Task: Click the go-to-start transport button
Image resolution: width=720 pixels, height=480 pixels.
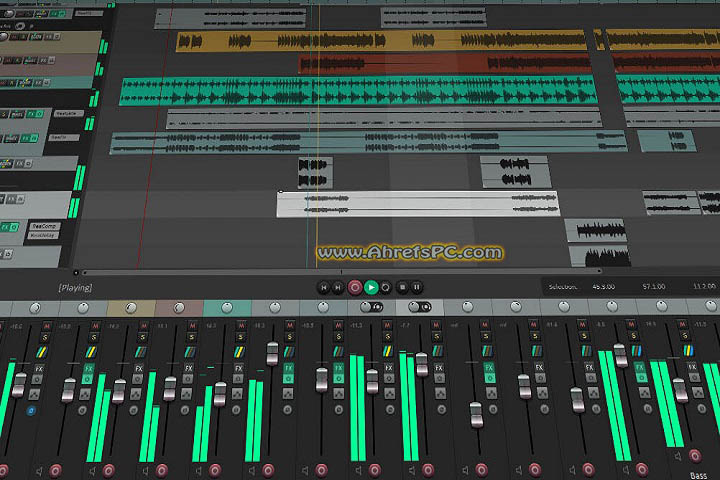Action: point(323,287)
